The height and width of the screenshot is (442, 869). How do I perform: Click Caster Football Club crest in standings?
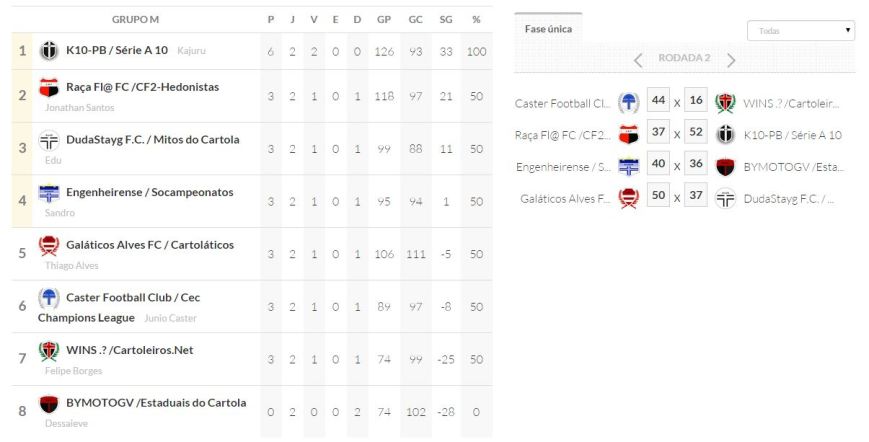click(49, 298)
